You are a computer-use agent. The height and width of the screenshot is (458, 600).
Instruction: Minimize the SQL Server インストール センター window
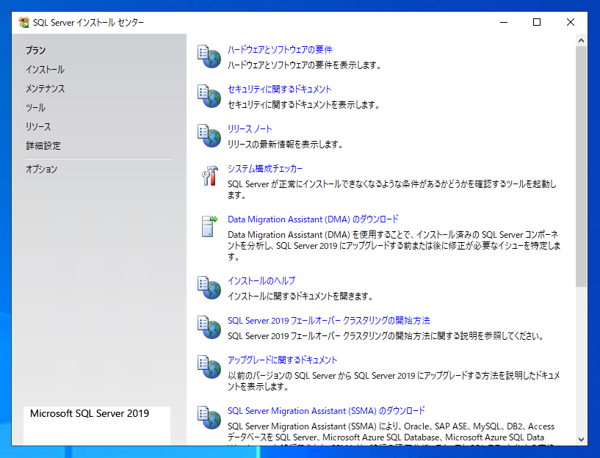504,23
